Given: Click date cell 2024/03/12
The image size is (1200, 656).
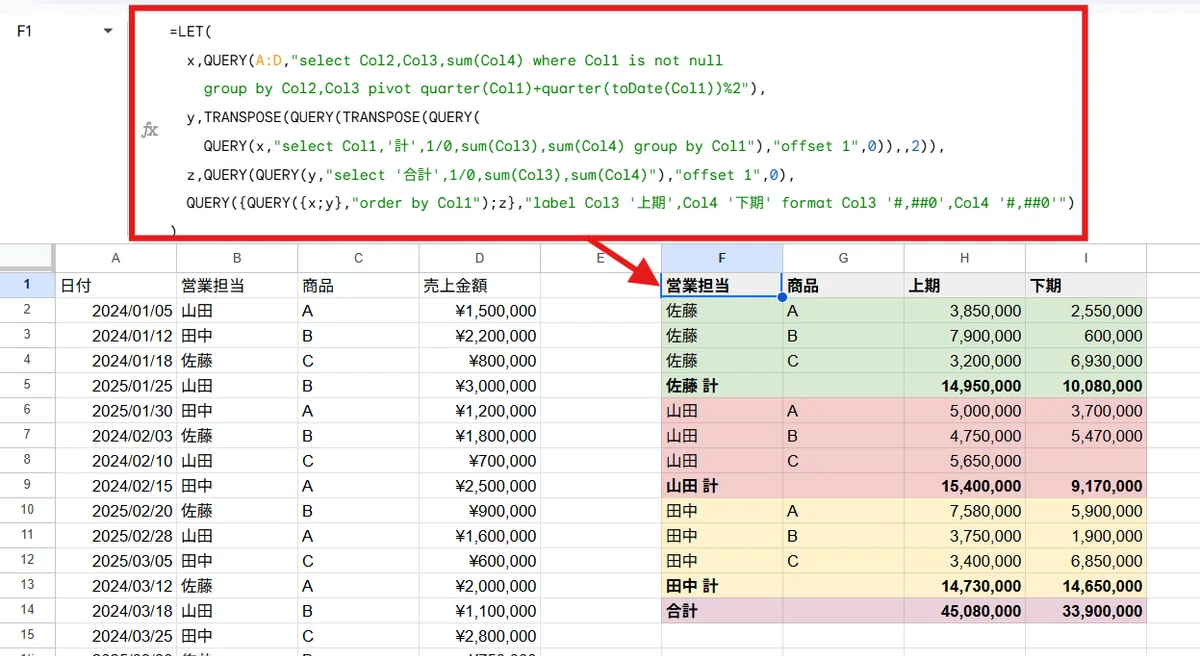Looking at the screenshot, I should [x=116, y=585].
